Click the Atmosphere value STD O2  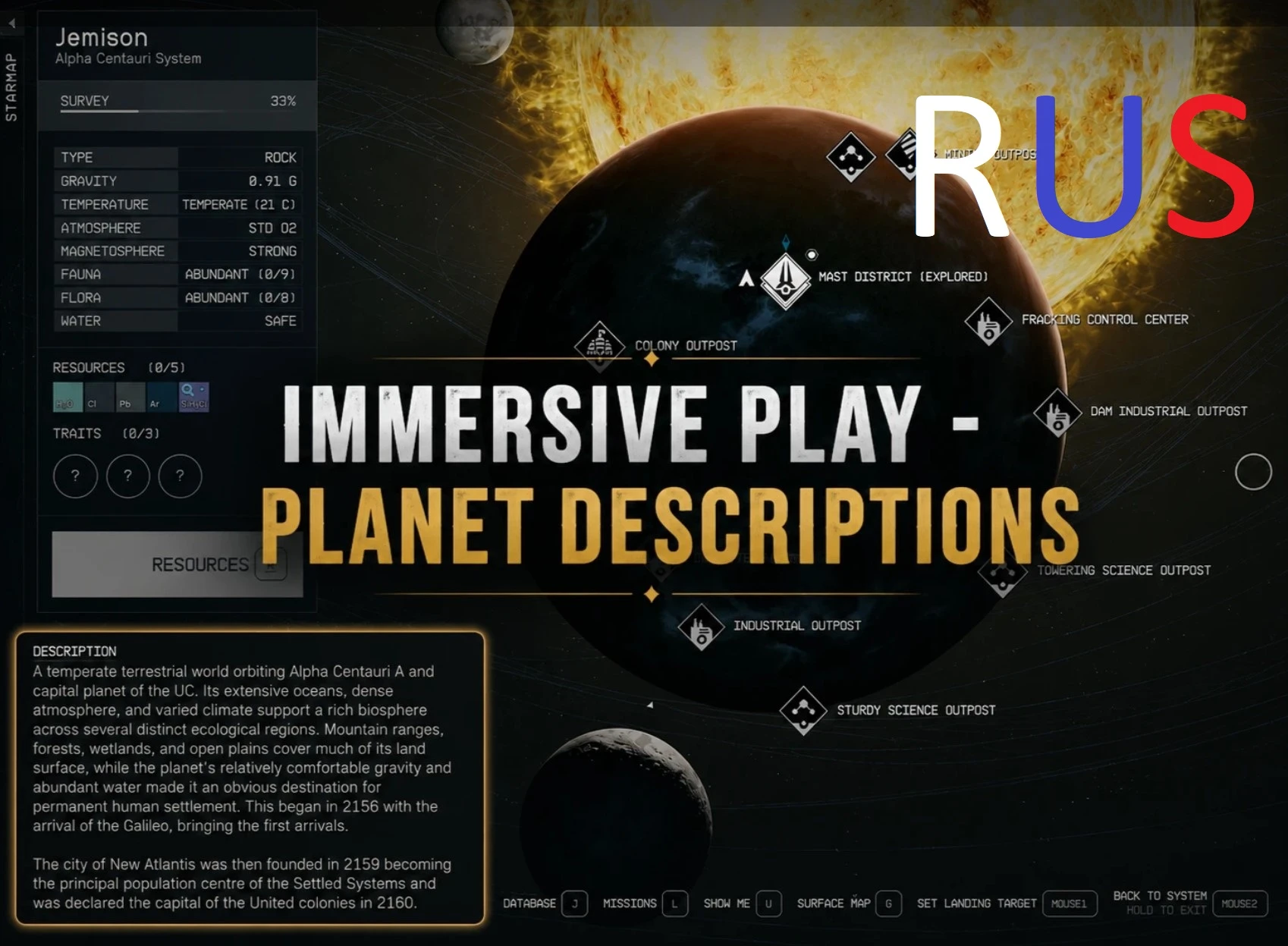click(x=272, y=228)
